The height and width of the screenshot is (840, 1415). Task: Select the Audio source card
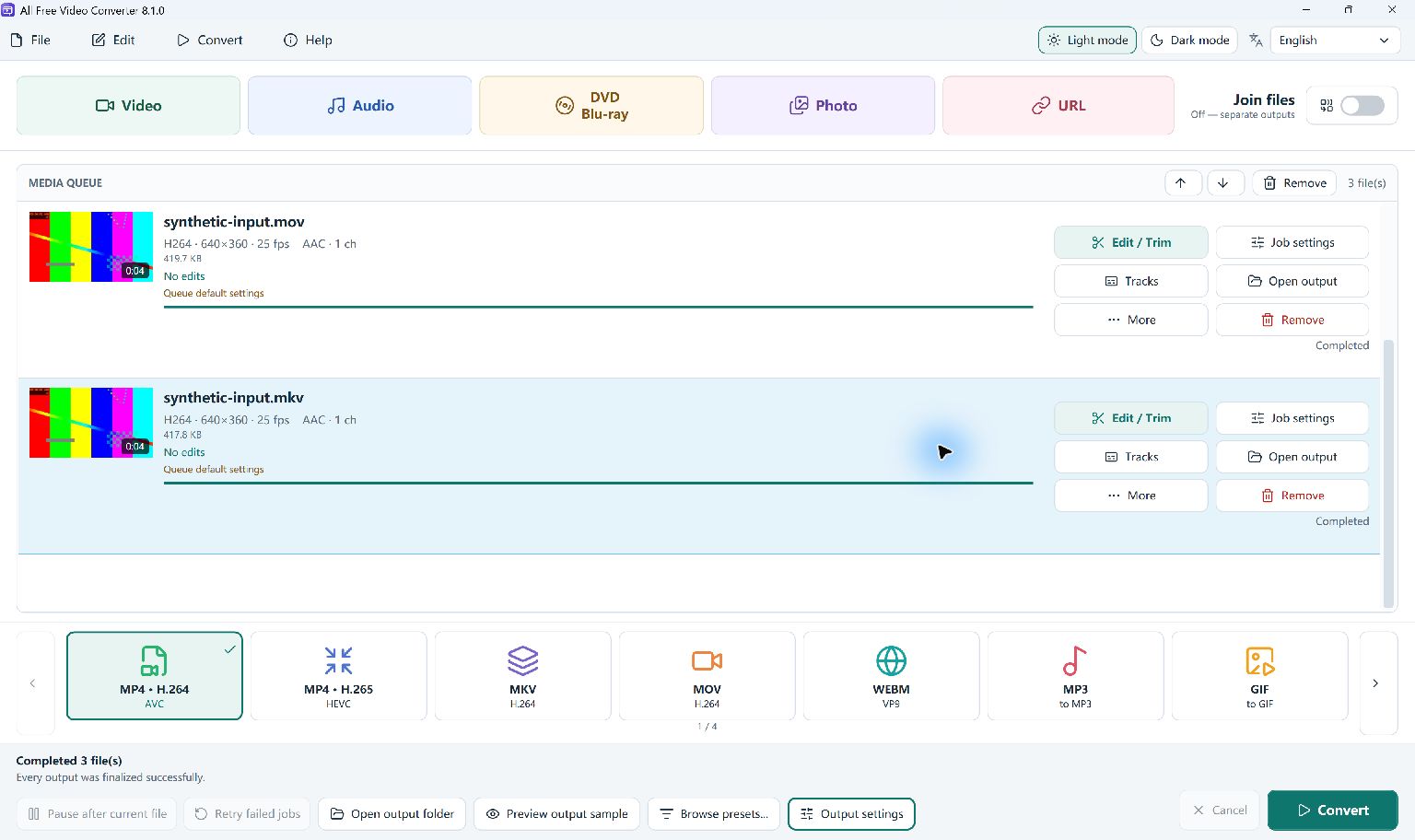point(359,105)
